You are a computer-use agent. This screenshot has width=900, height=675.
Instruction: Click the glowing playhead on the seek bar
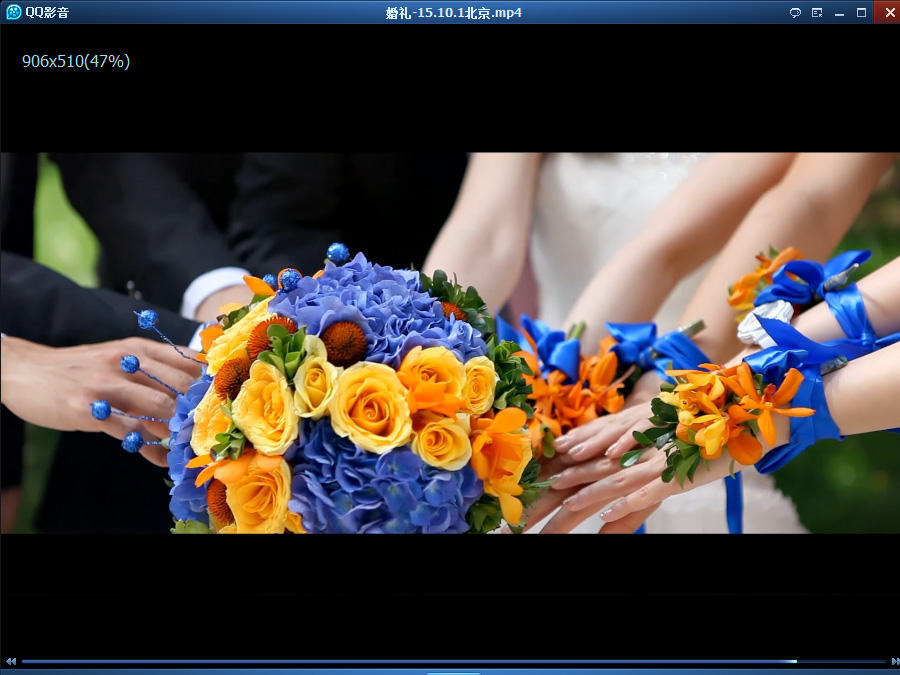(792, 661)
